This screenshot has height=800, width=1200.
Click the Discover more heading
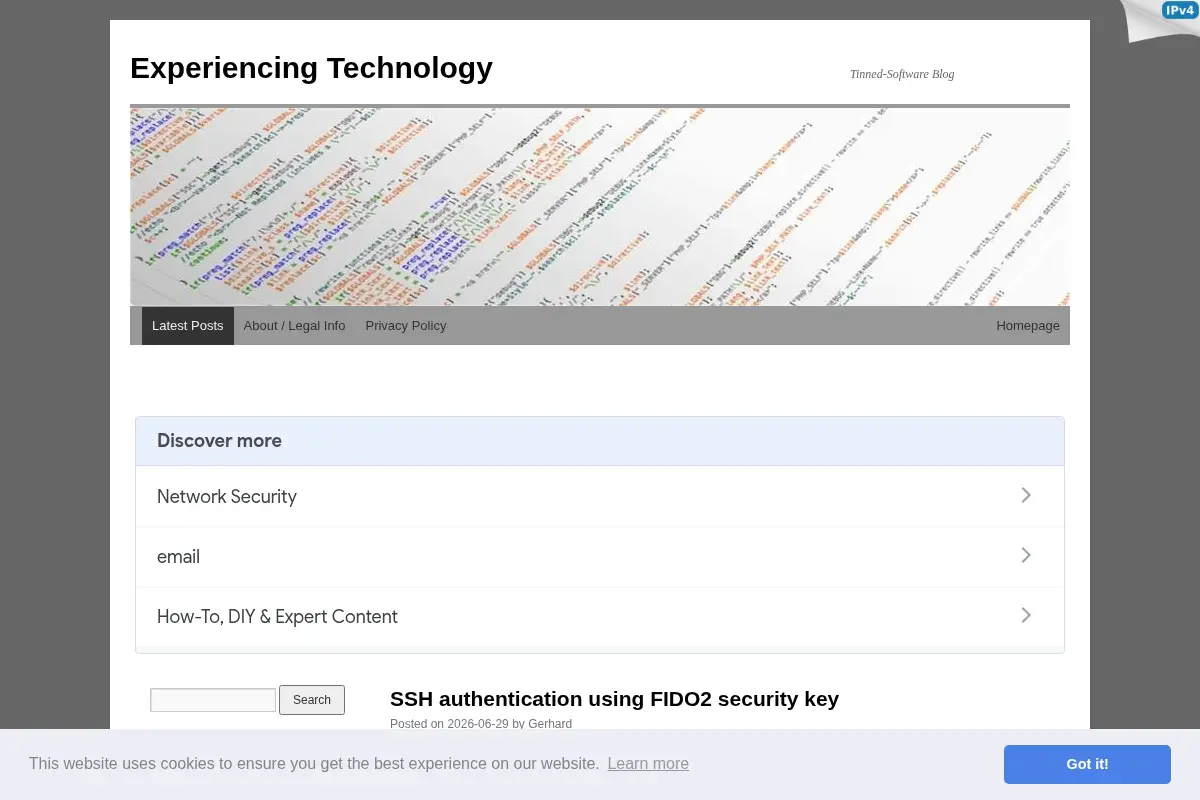click(219, 441)
